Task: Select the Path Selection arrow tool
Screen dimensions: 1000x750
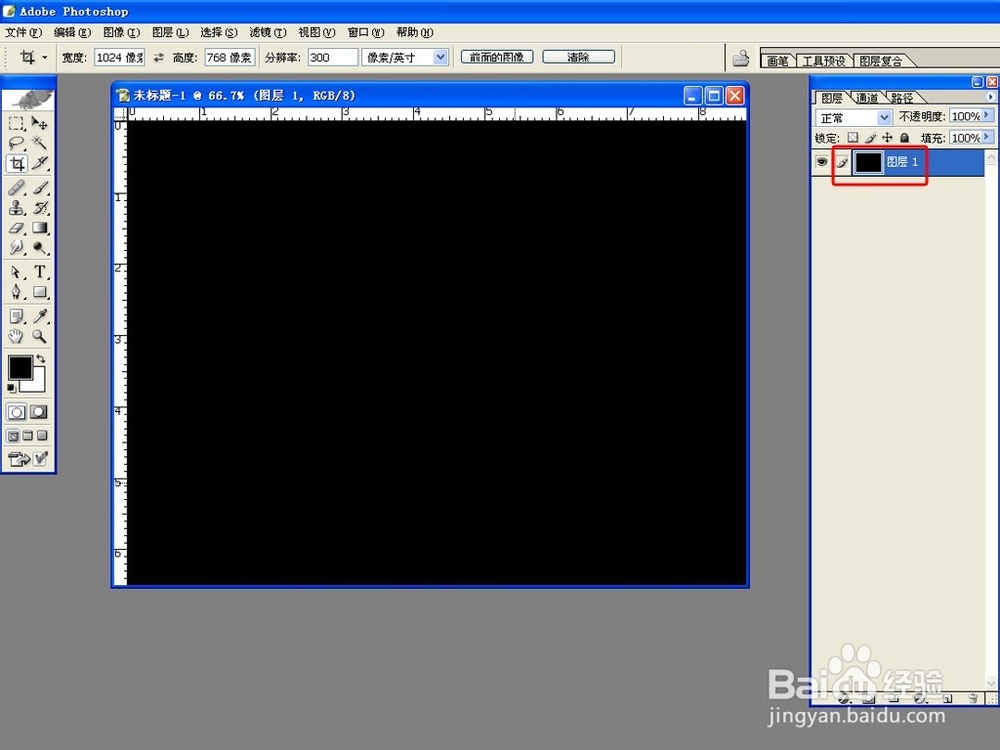Action: click(x=17, y=272)
